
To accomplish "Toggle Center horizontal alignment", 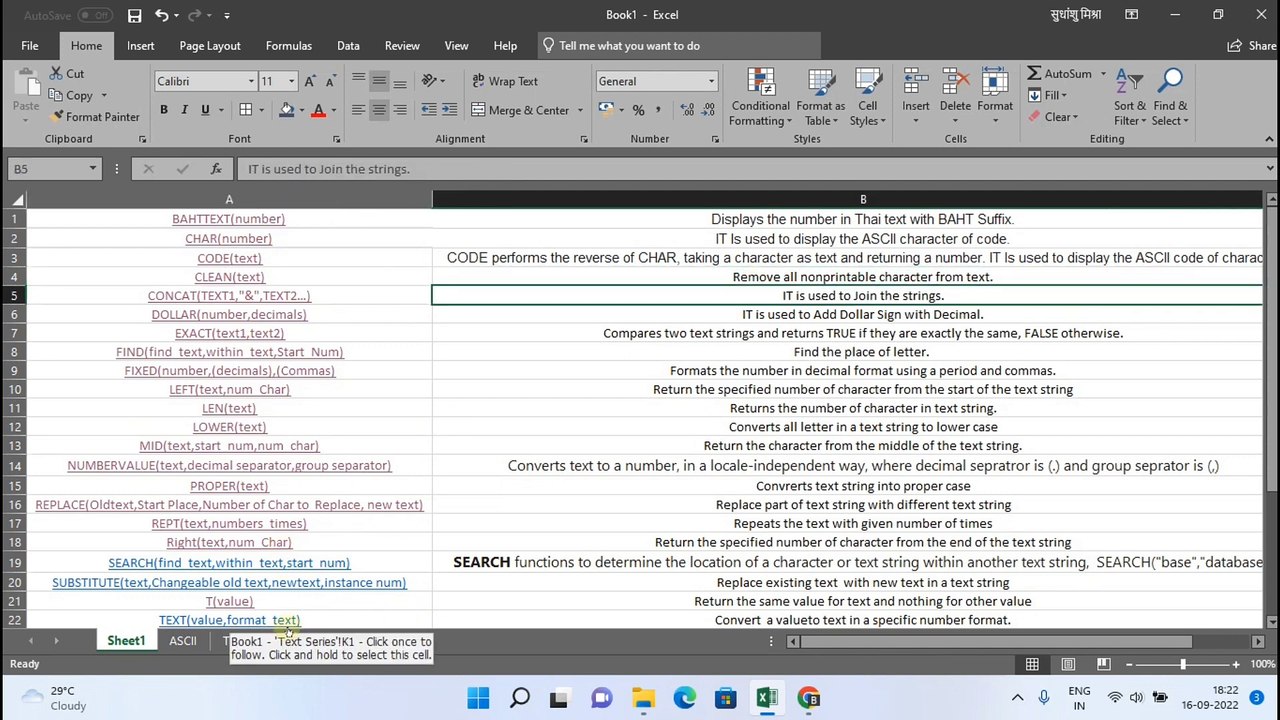I will (x=379, y=110).
